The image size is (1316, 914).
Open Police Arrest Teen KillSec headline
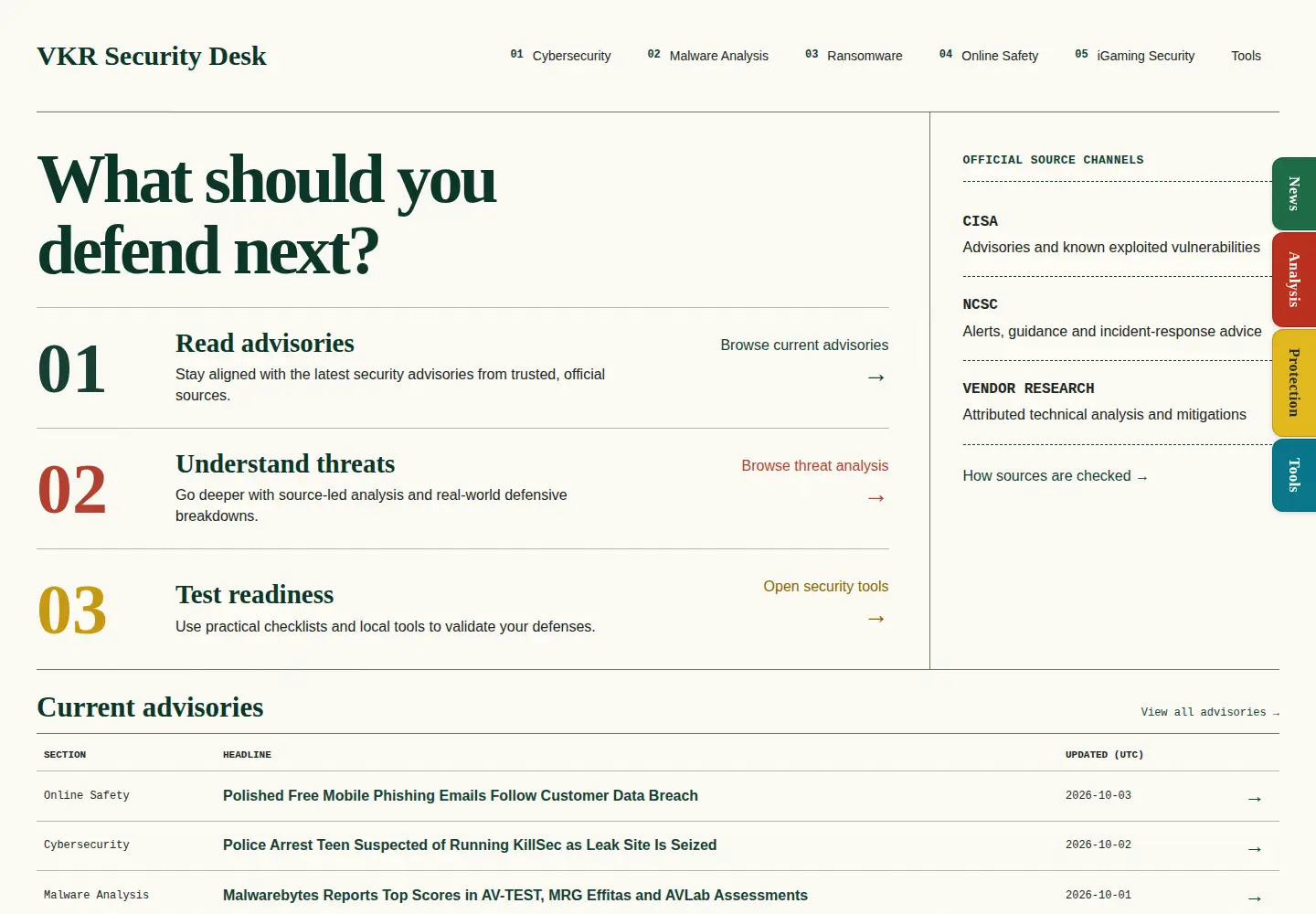(470, 845)
